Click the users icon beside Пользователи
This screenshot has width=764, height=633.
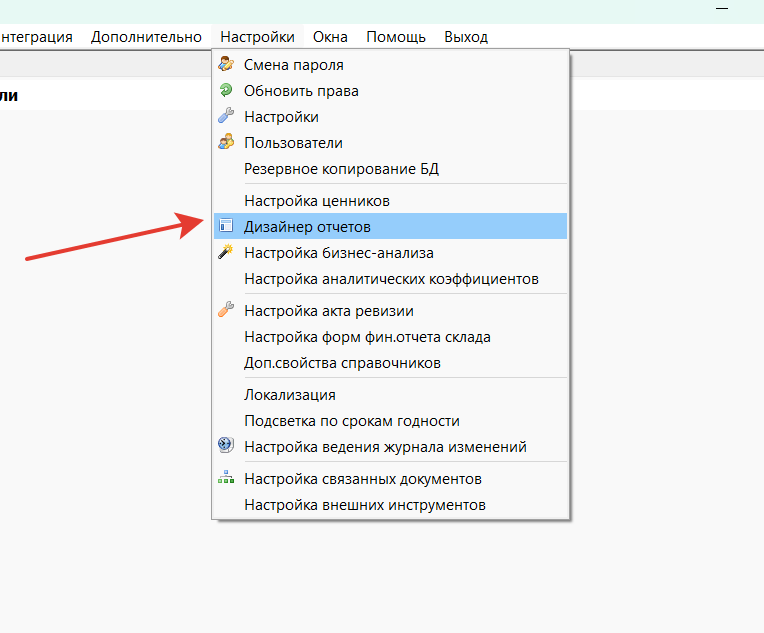click(x=226, y=143)
